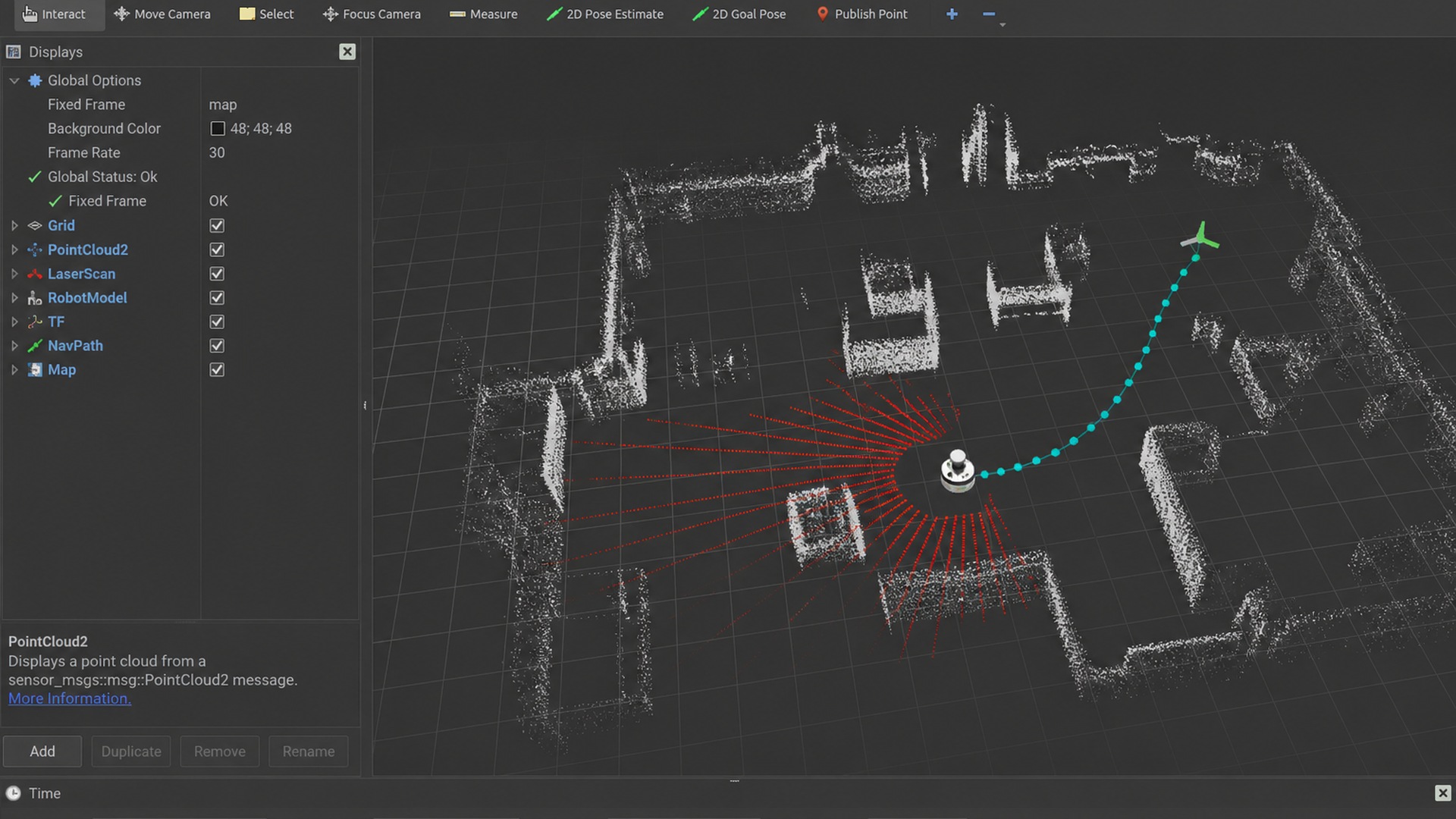
Task: Click the Add display button
Action: pos(42,752)
